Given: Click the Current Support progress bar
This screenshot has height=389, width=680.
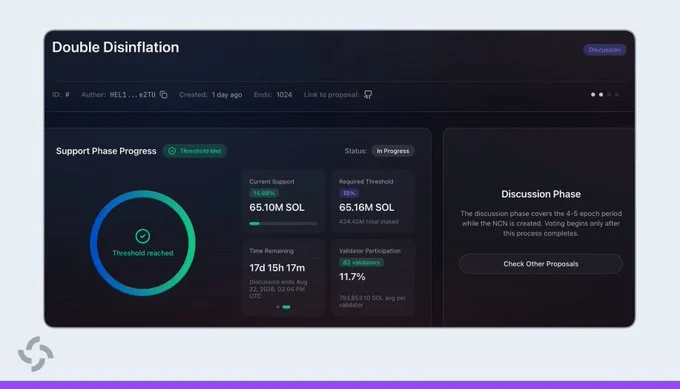Looking at the screenshot, I should [283, 223].
